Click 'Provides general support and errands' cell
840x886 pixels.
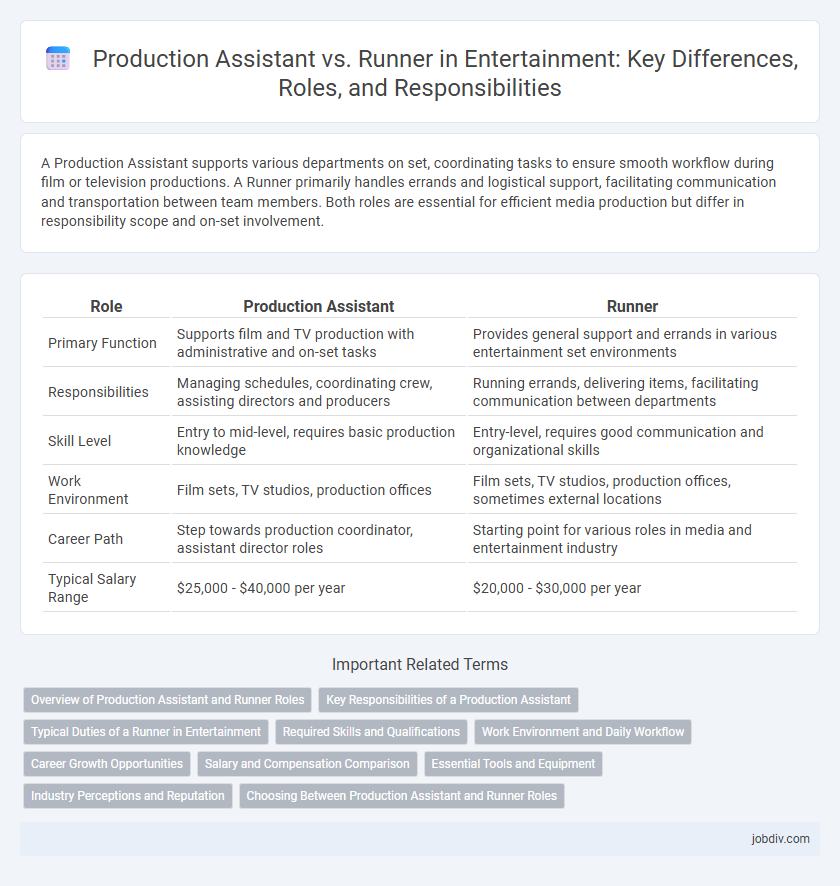632,343
